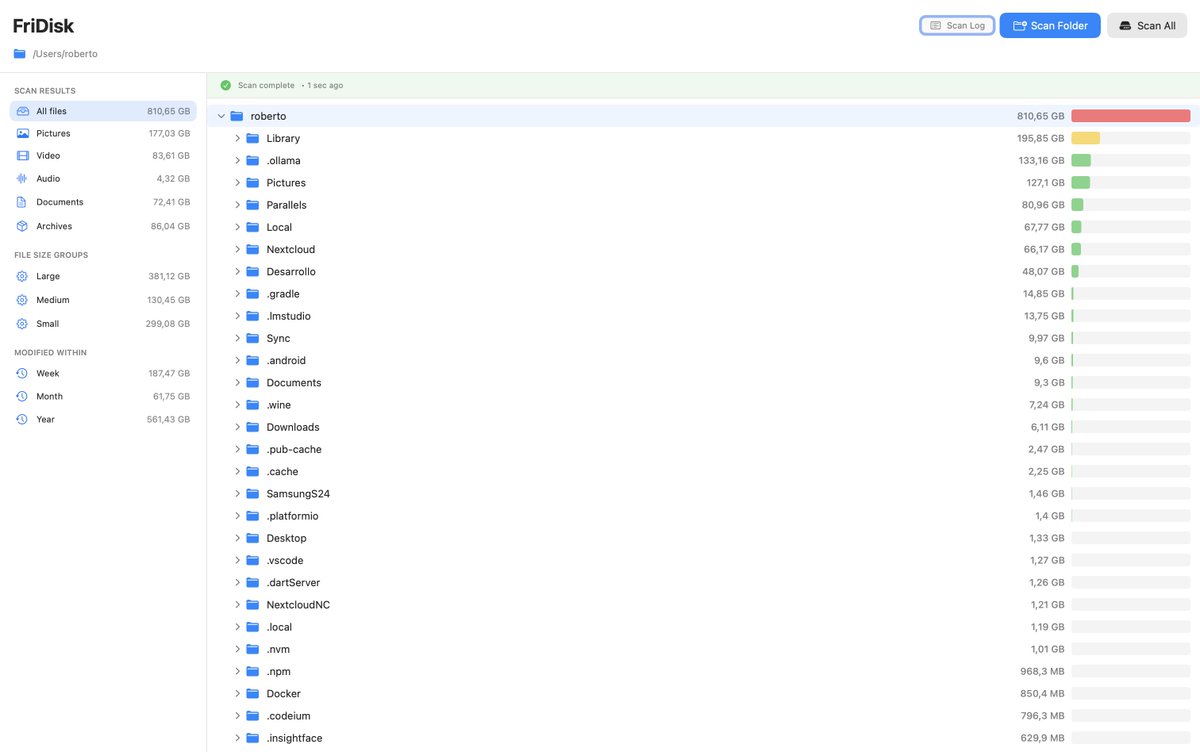Expand the .npm folder chevron
The height and width of the screenshot is (752, 1200).
pyautogui.click(x=238, y=671)
